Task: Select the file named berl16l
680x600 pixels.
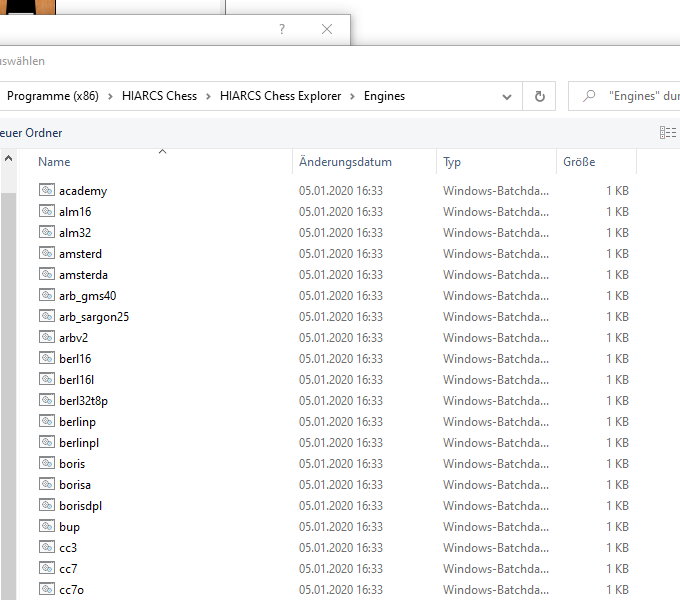Action: (76, 379)
